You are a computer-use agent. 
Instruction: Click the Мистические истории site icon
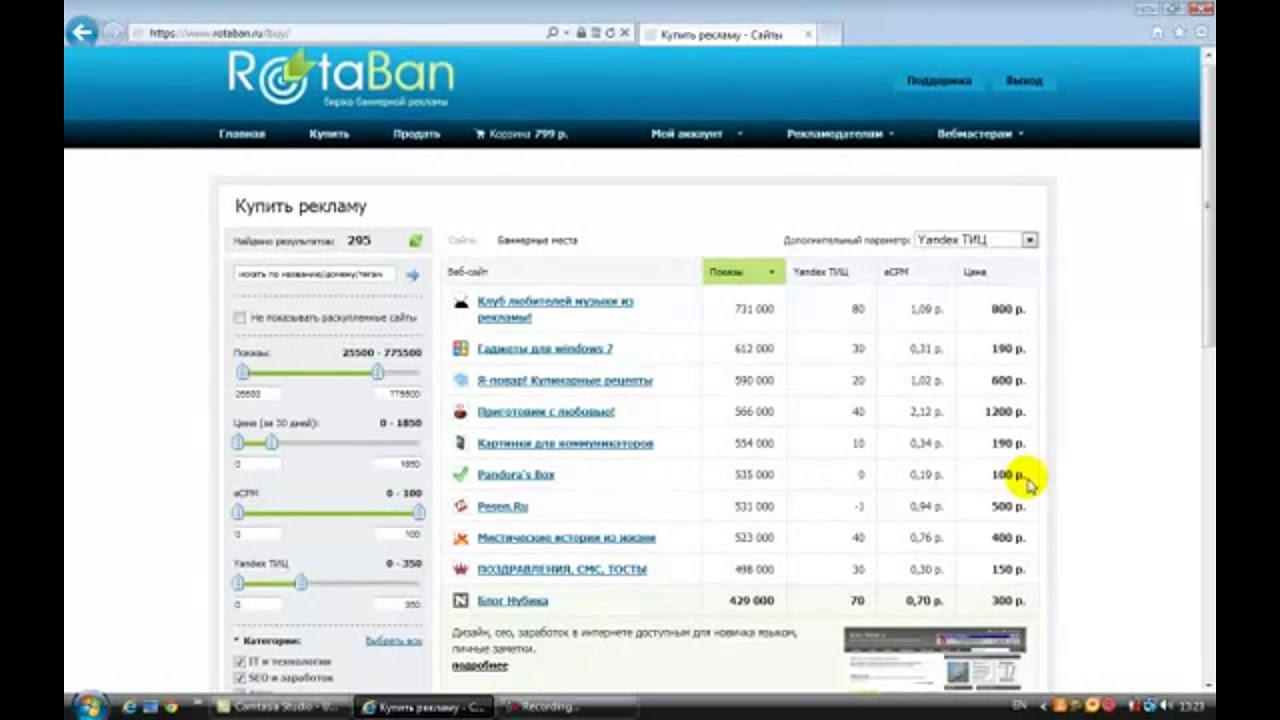[461, 537]
